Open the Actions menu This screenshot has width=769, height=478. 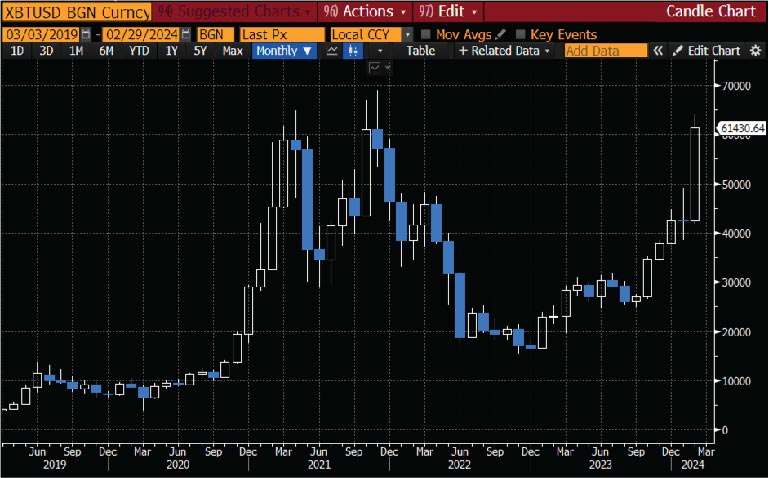pos(365,11)
